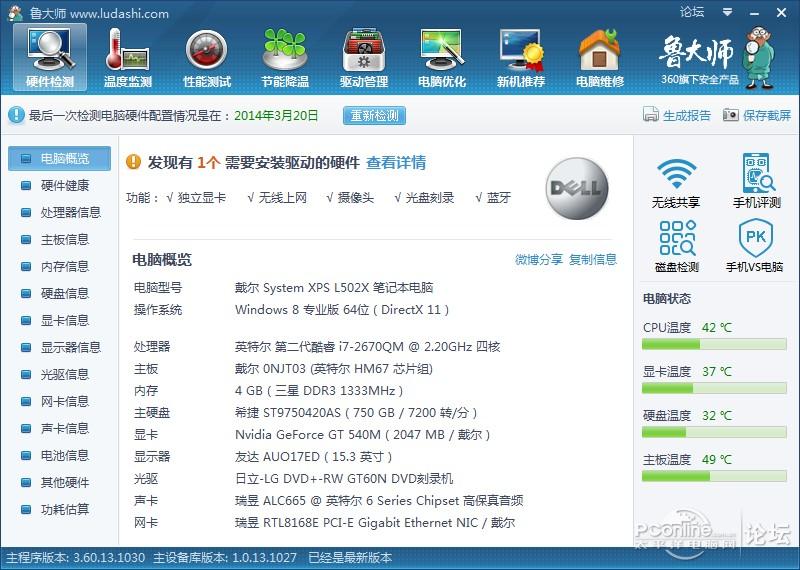Viewport: 800px width, 570px height.
Task: Click the 戴尔 0NJT03 motherboard text
Action: 334,369
